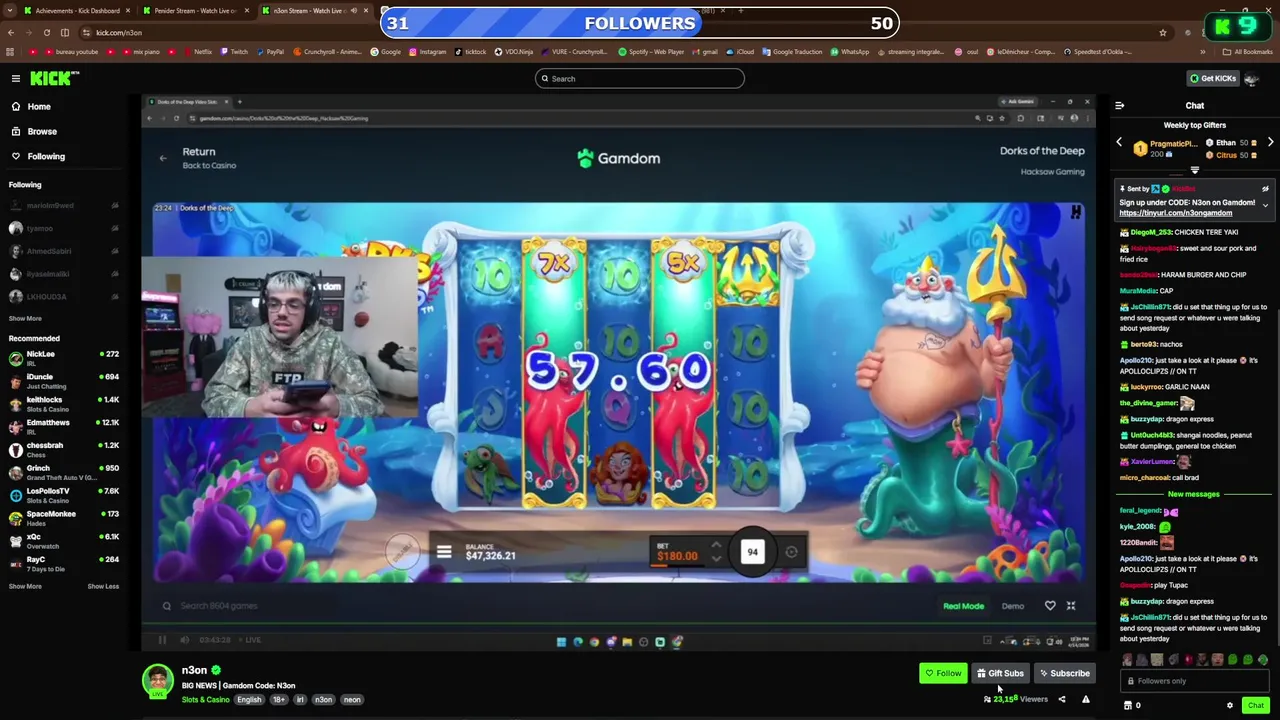Expand the pinned message chevron

coord(1265,205)
